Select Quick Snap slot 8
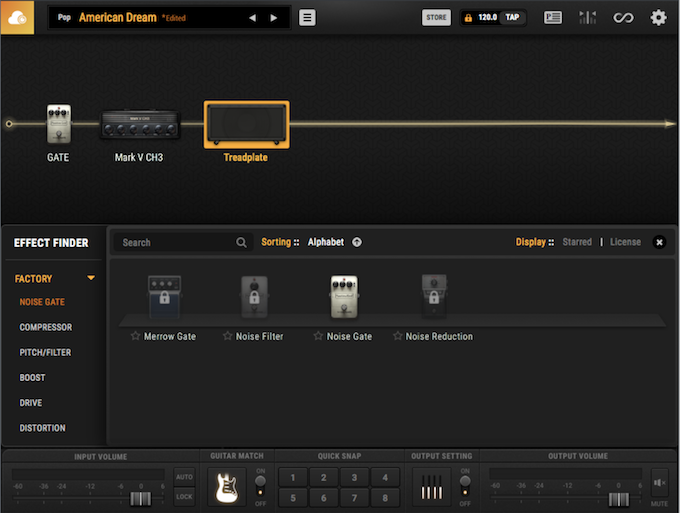This screenshot has width=680, height=513. coord(385,498)
